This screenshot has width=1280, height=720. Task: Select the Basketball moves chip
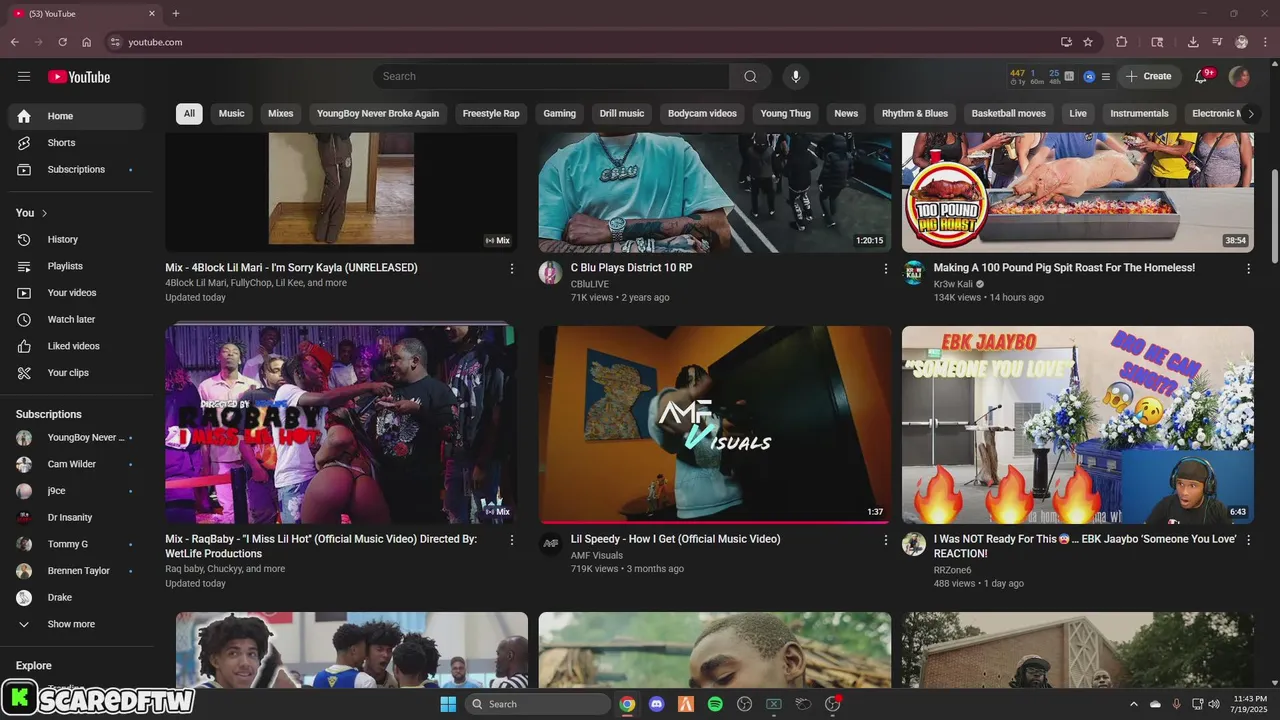click(x=1008, y=113)
